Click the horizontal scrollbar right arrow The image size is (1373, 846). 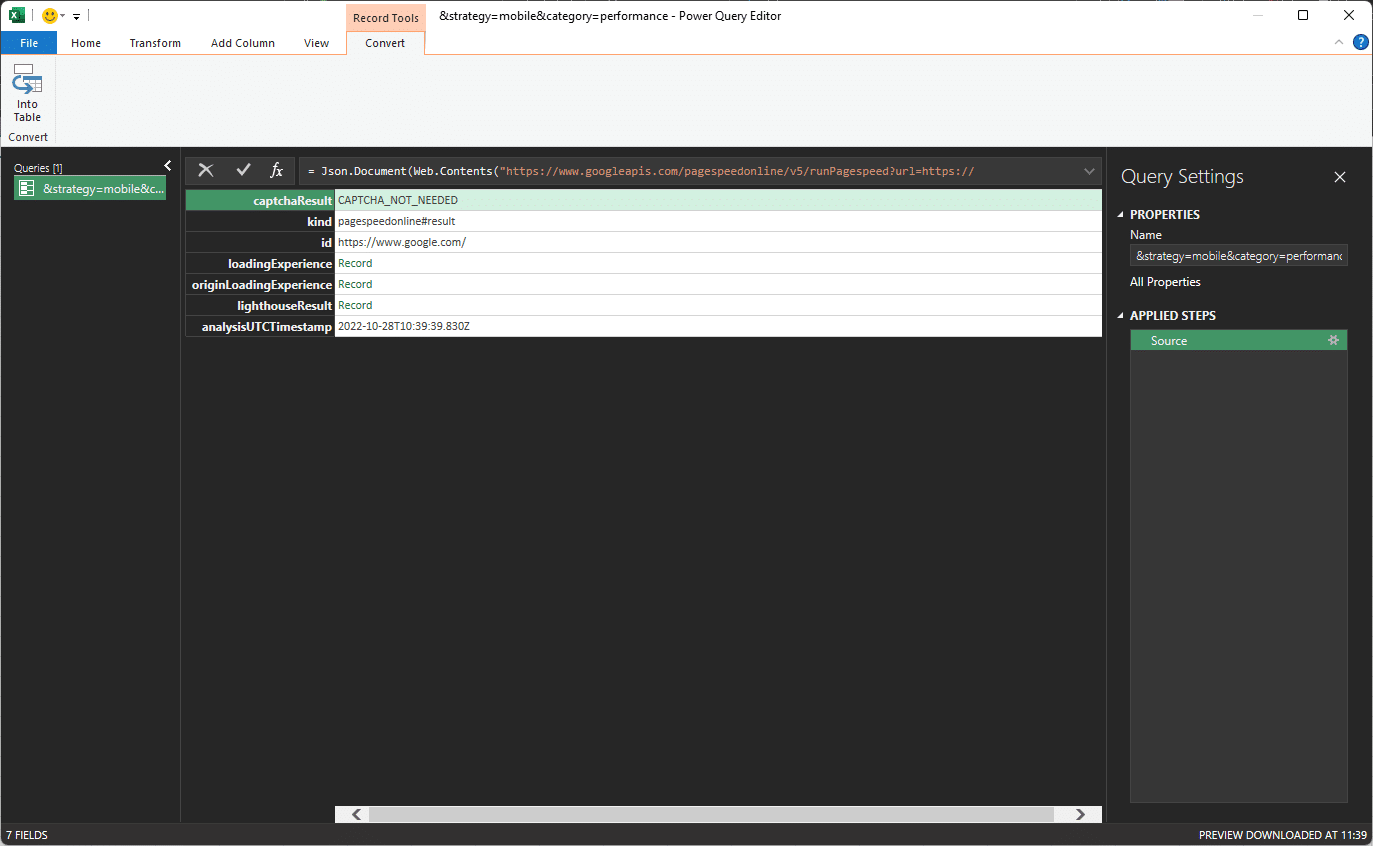(x=1078, y=814)
